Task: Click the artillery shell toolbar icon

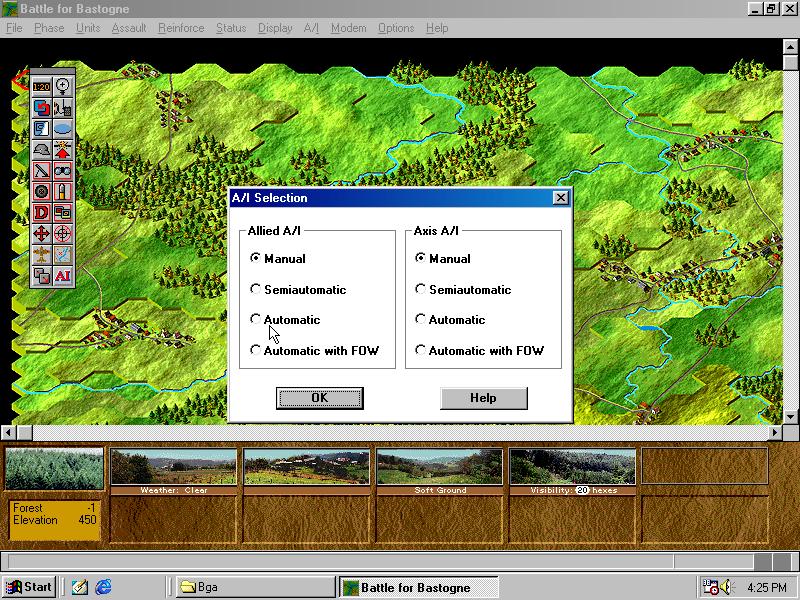Action: click(63, 191)
